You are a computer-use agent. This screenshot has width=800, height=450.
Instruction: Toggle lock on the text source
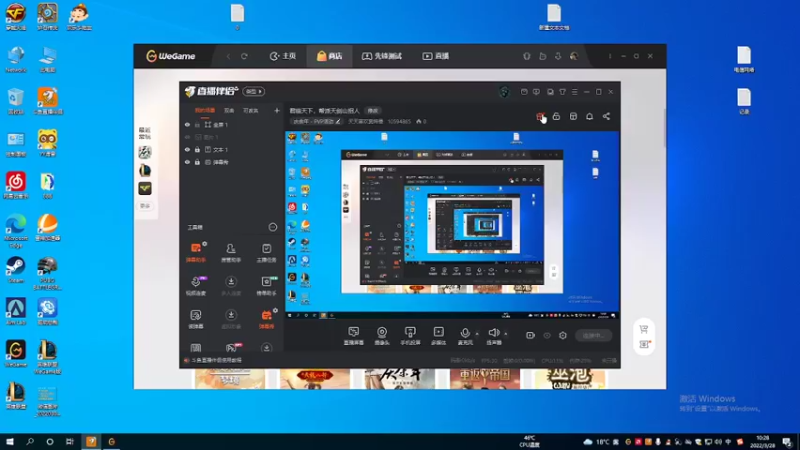pyautogui.click(x=197, y=149)
